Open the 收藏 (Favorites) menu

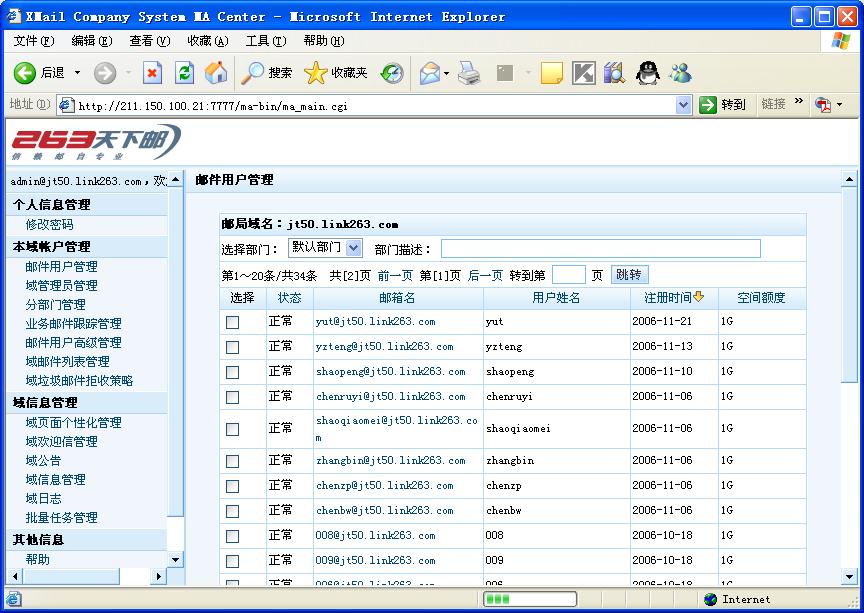pyautogui.click(x=207, y=41)
